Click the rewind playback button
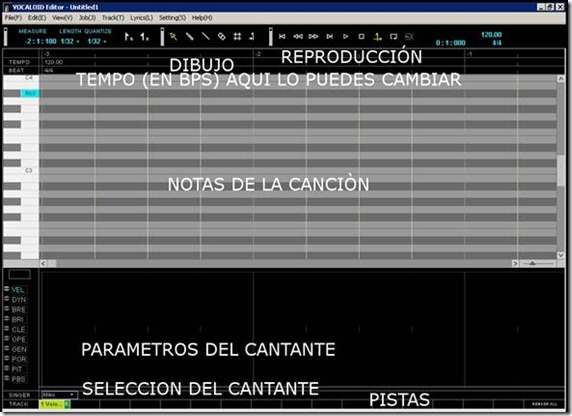572x416 pixels. point(298,36)
